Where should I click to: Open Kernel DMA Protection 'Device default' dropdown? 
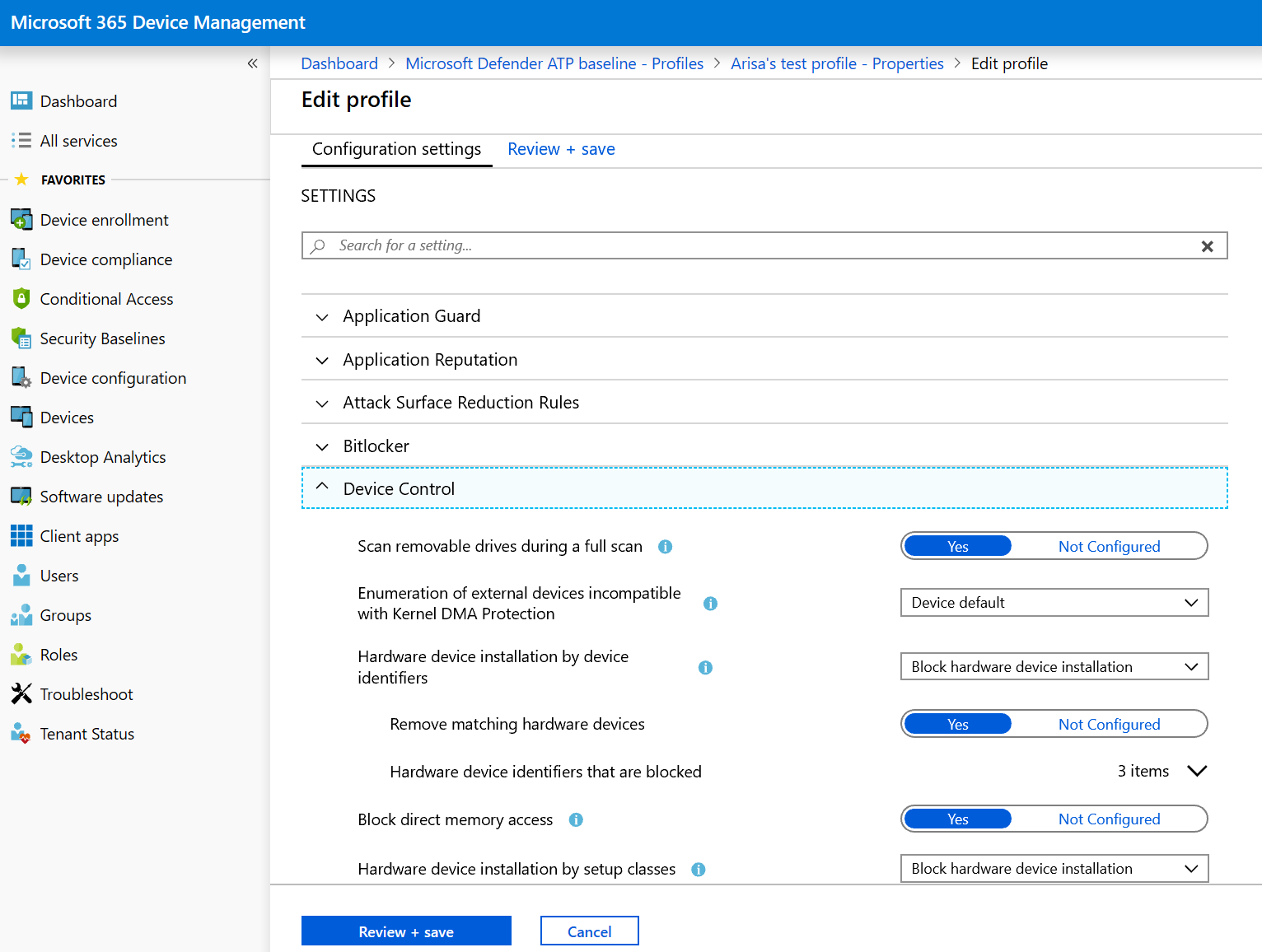point(1054,603)
